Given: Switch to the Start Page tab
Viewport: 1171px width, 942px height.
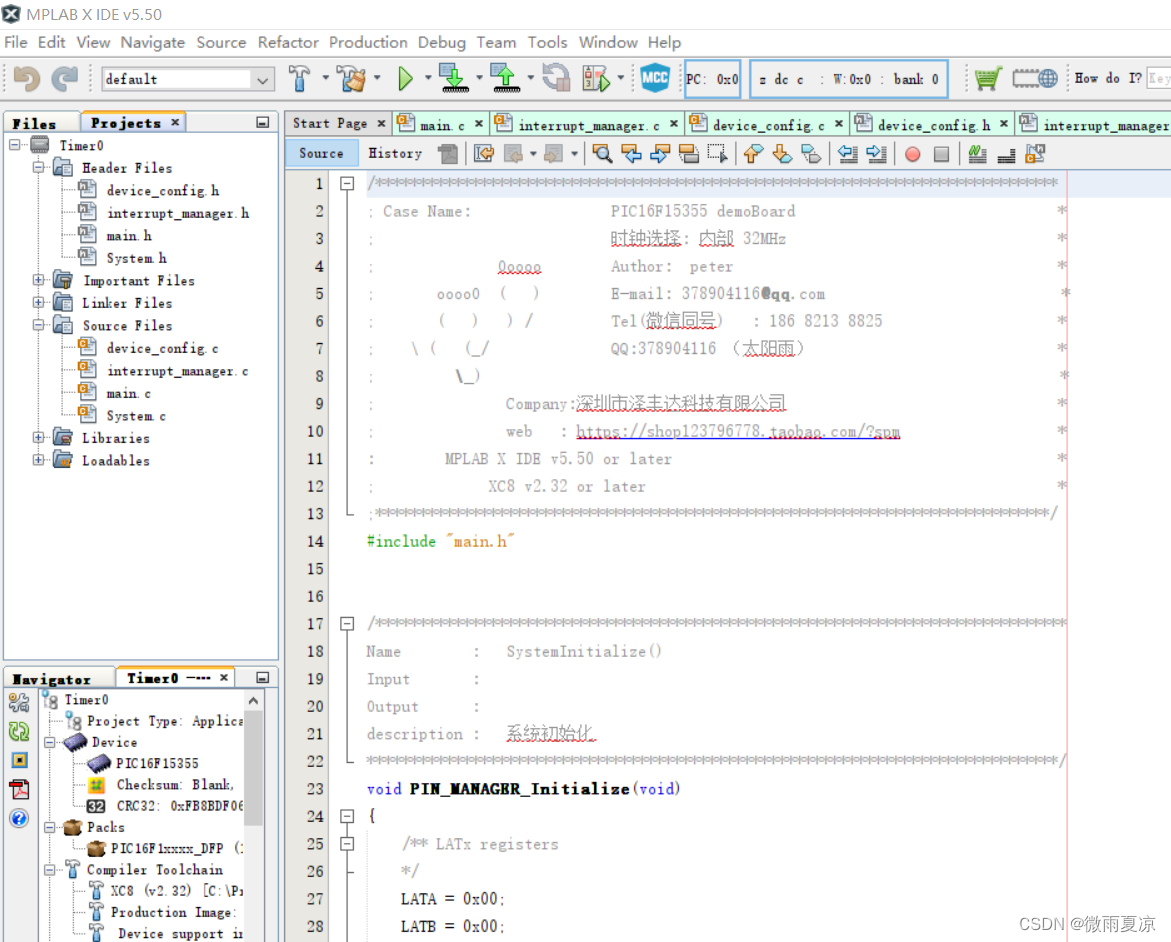Looking at the screenshot, I should [329, 123].
